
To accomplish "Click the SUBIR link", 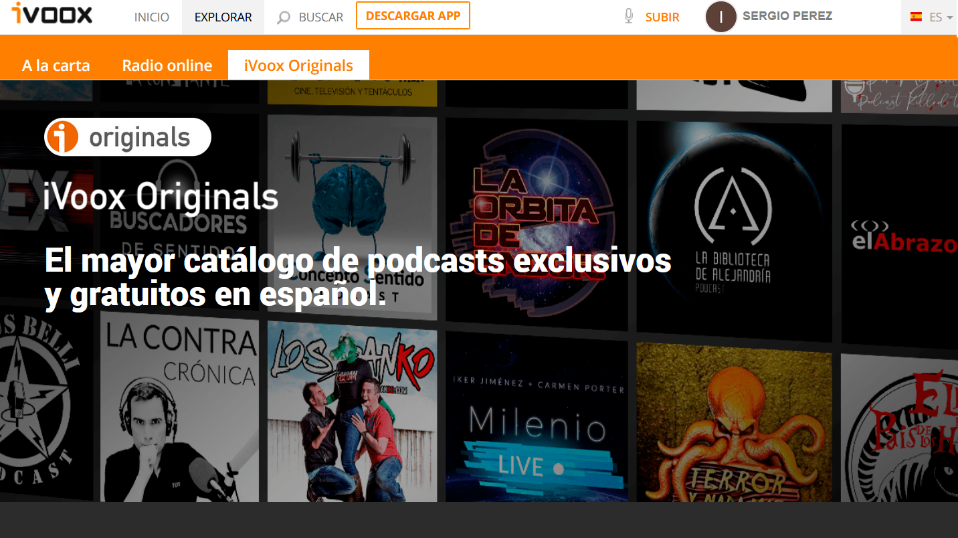I will [x=662, y=17].
